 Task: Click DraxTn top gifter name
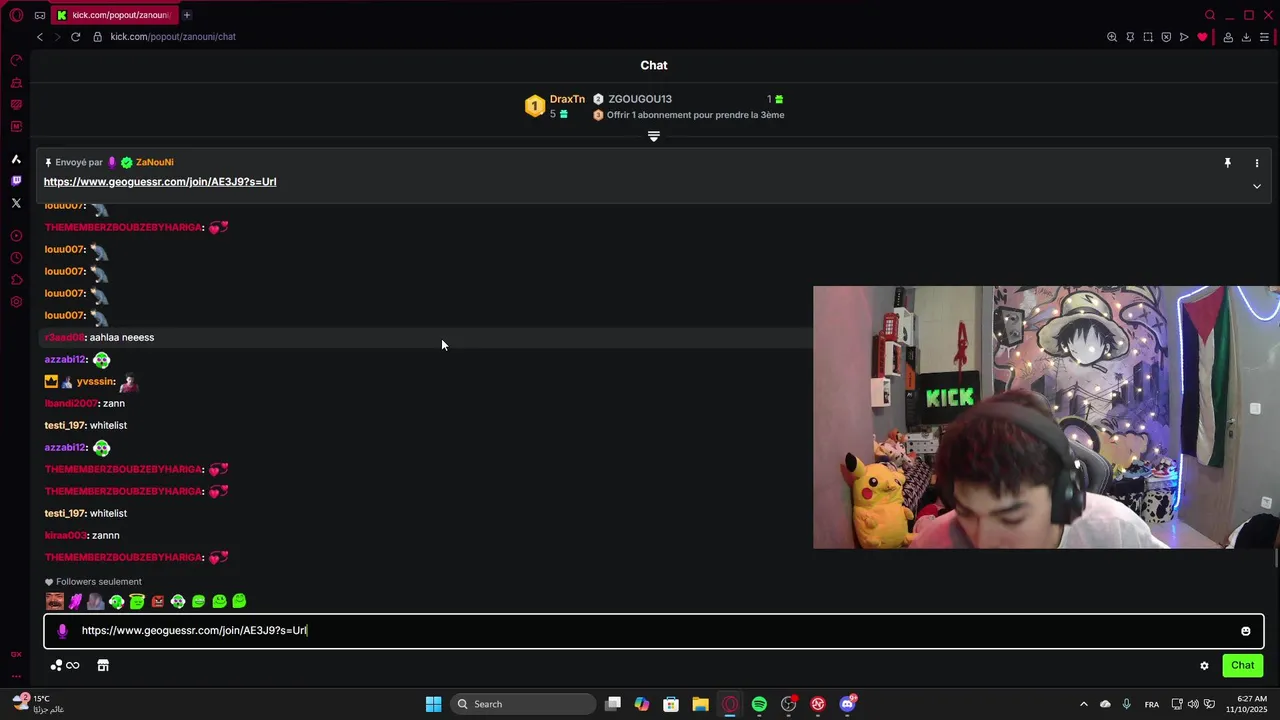(x=567, y=99)
